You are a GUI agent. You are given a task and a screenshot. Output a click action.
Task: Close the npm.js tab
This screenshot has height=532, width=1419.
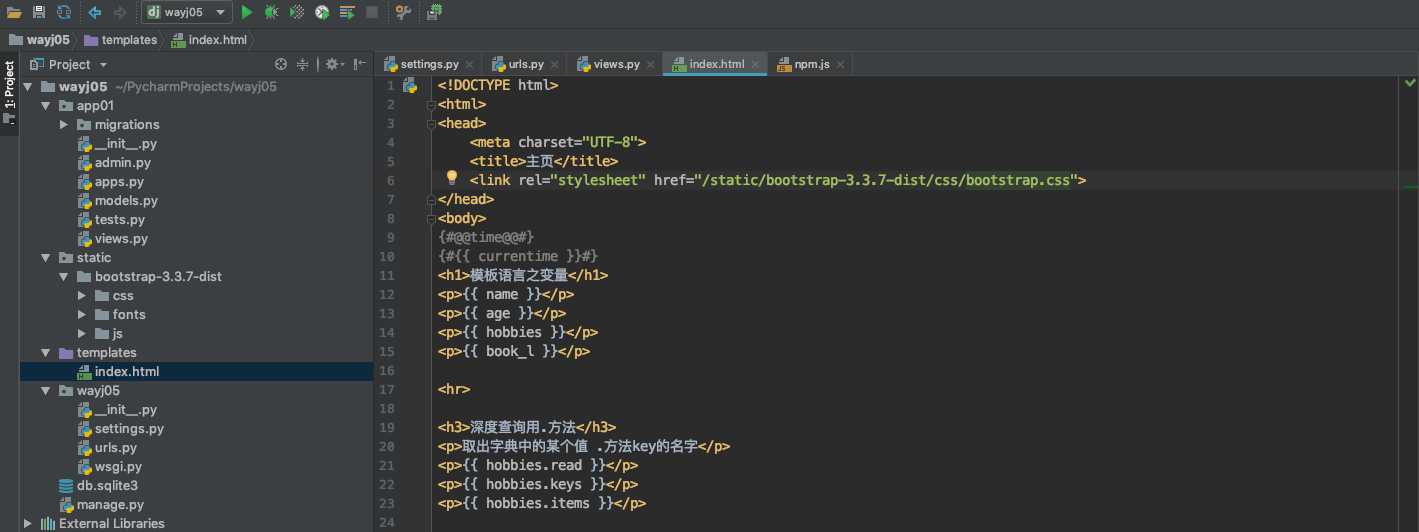840,65
